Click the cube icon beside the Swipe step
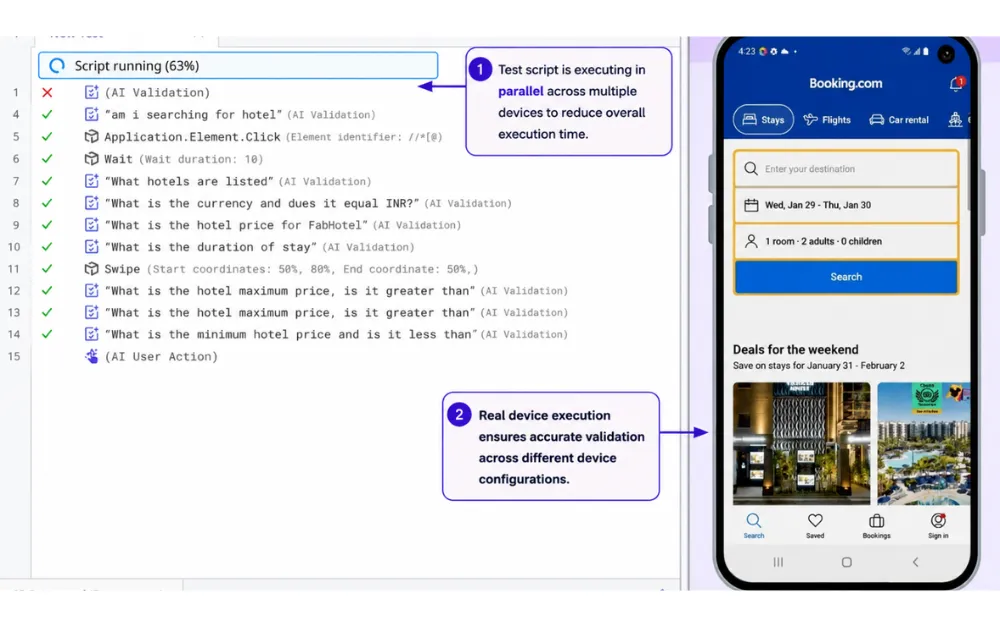The image size is (1000, 640). (91, 269)
